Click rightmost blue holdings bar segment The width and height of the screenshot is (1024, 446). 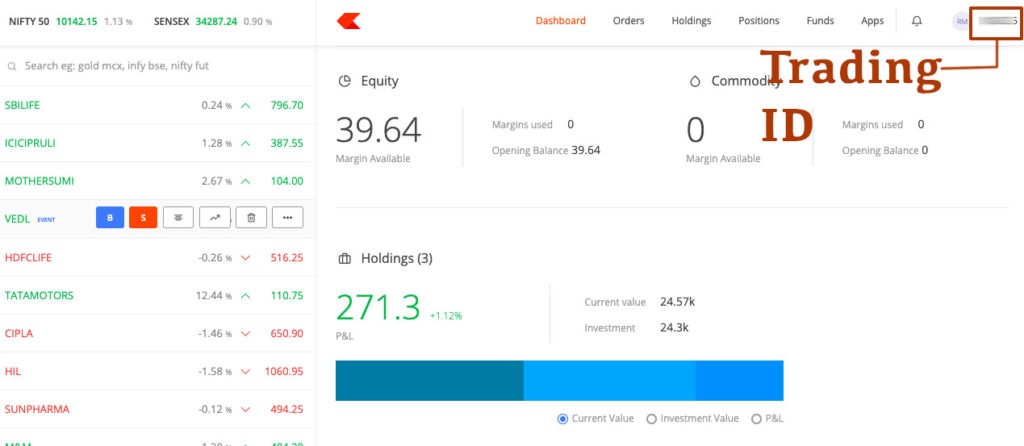739,381
